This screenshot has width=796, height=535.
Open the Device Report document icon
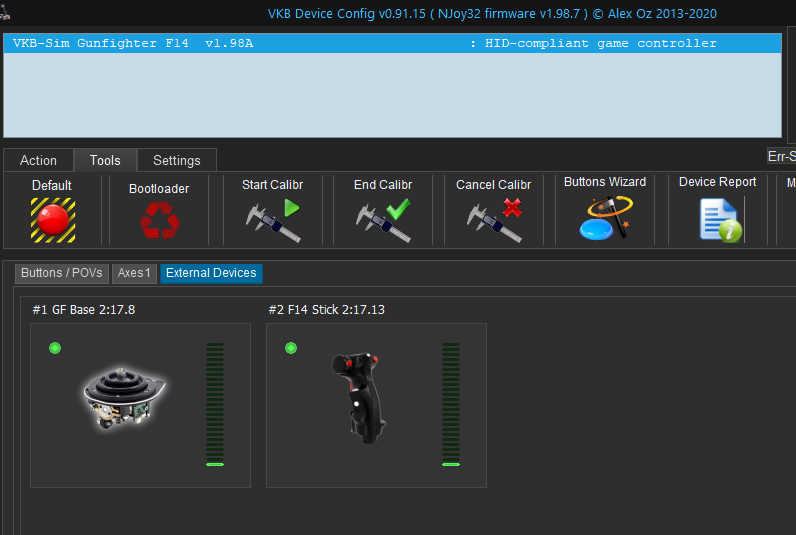pyautogui.click(x=720, y=220)
